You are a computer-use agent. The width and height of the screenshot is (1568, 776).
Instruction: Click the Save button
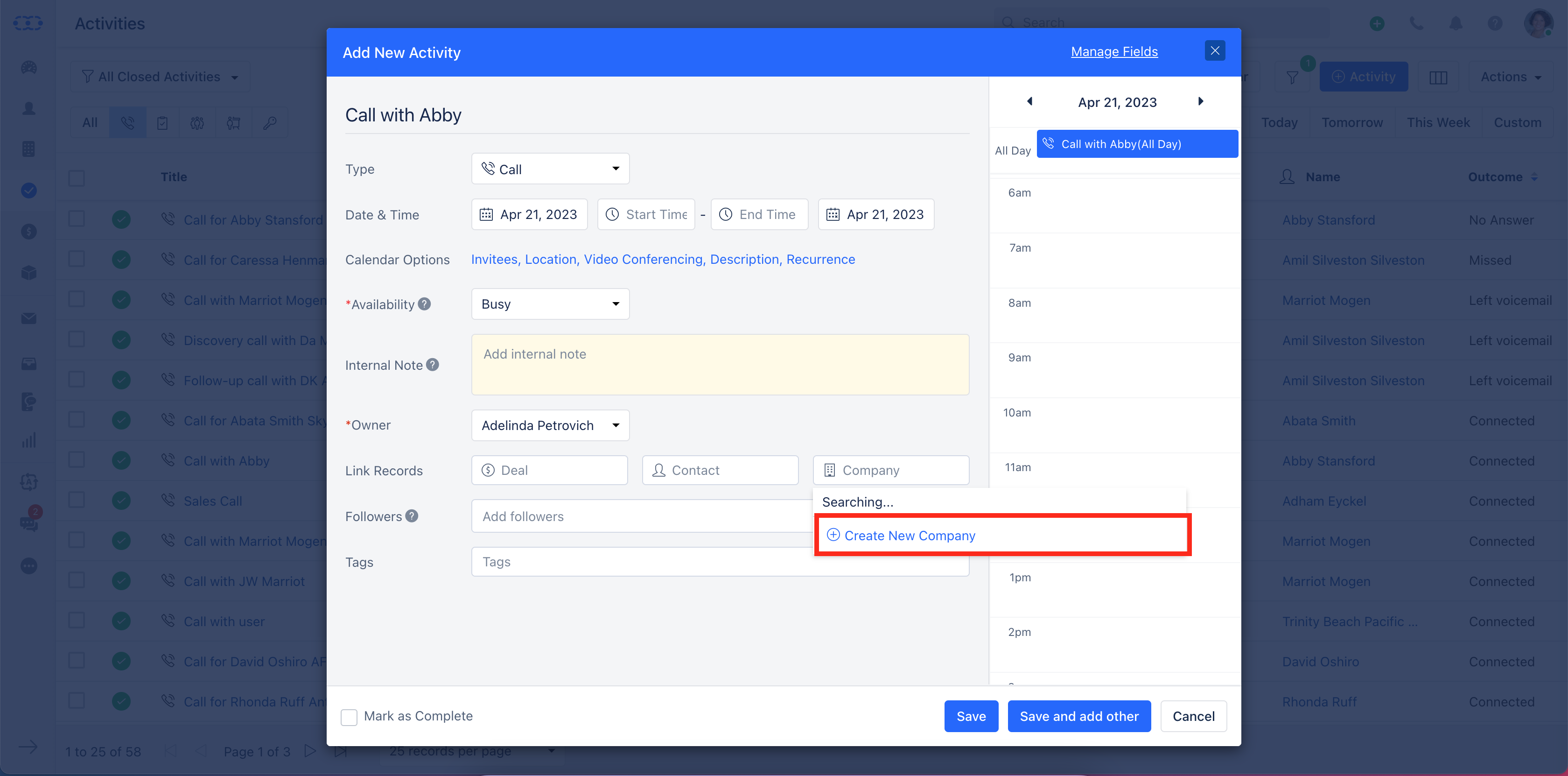tap(971, 716)
